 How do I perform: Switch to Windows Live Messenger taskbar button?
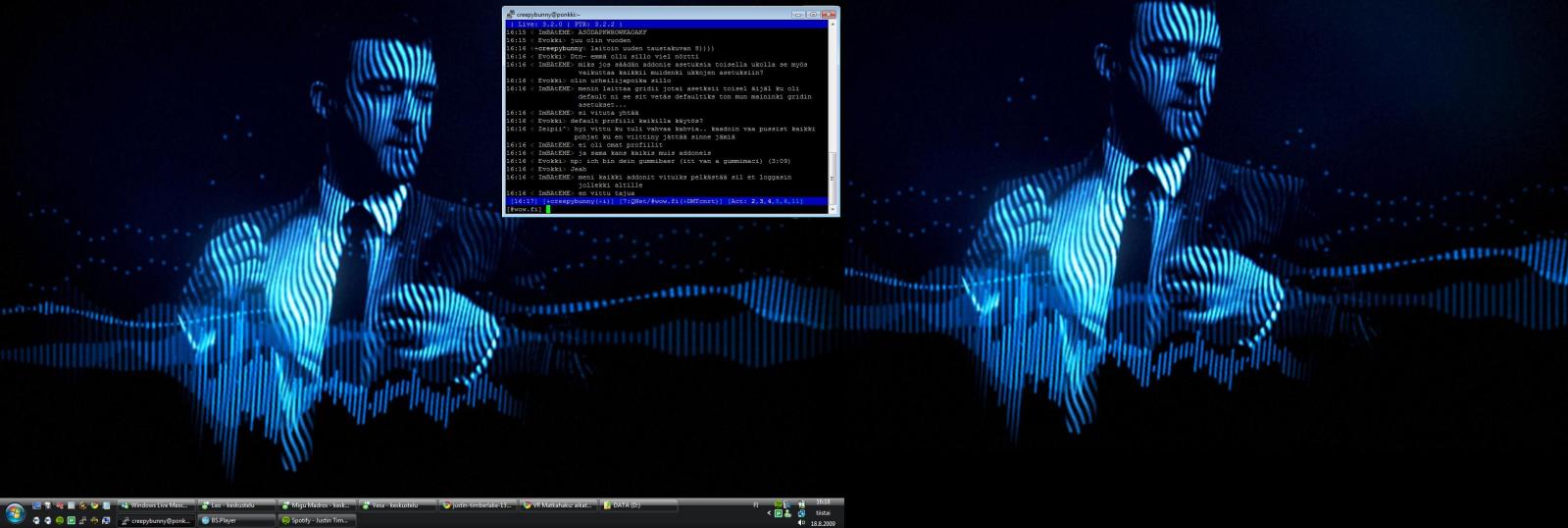tap(156, 505)
